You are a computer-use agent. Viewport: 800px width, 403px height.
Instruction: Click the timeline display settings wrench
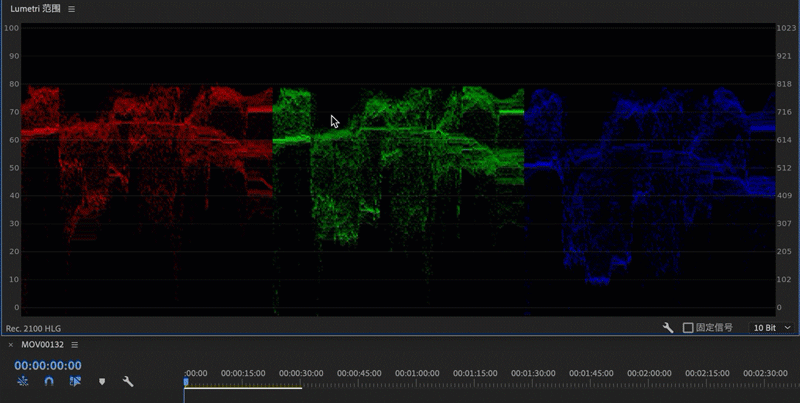128,382
